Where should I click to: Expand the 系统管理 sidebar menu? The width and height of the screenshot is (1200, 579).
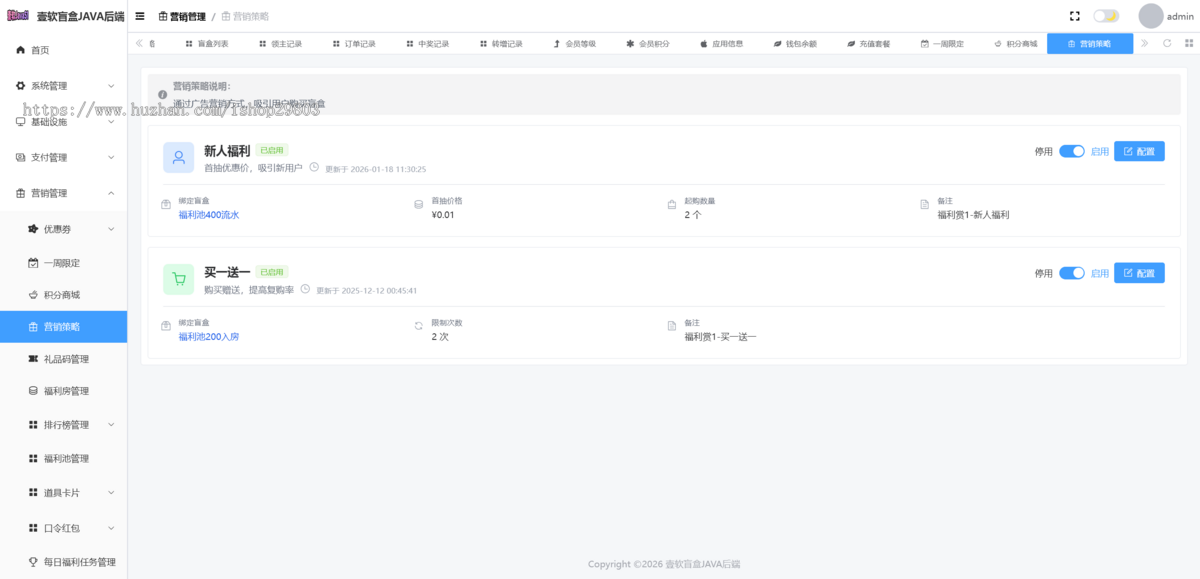point(64,86)
